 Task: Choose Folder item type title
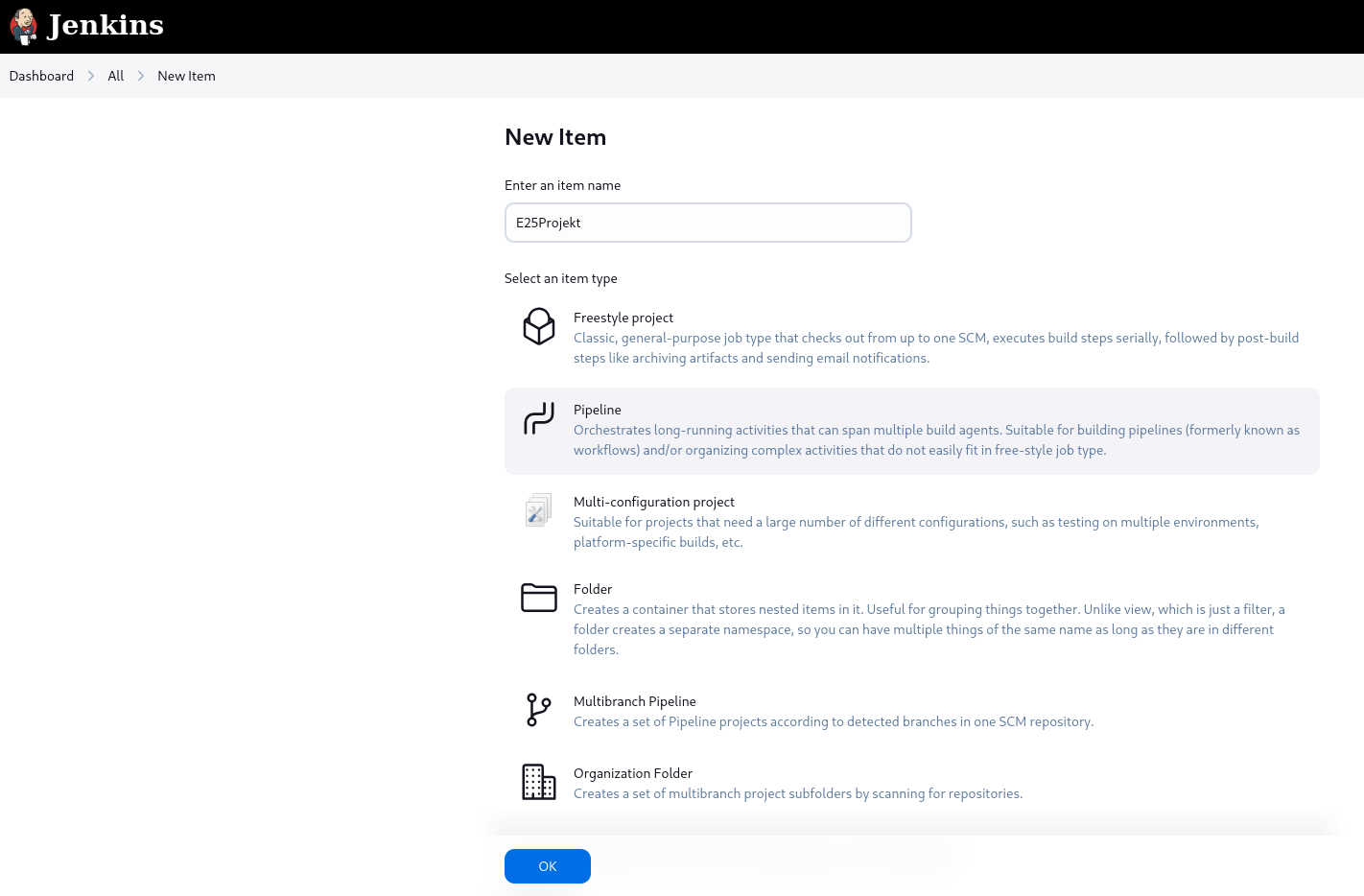click(x=593, y=589)
